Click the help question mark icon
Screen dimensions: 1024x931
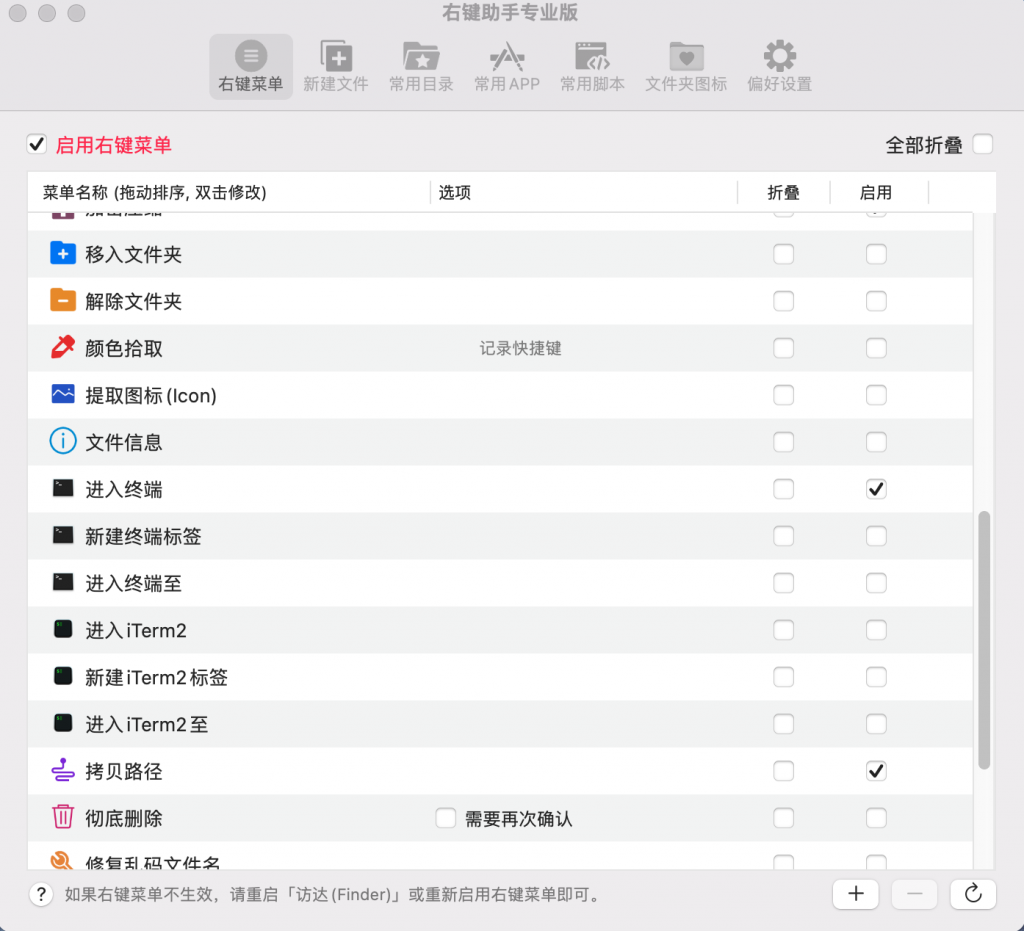pos(41,894)
